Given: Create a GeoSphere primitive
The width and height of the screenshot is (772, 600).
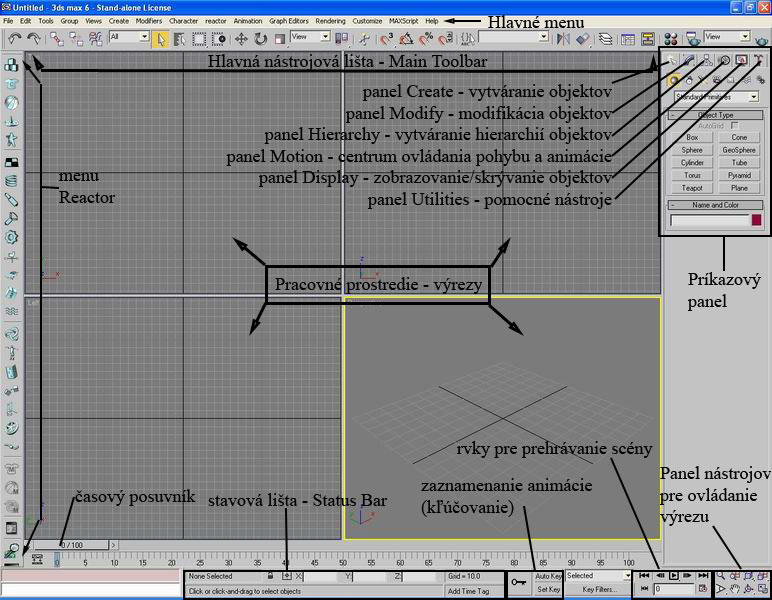Looking at the screenshot, I should [x=739, y=150].
